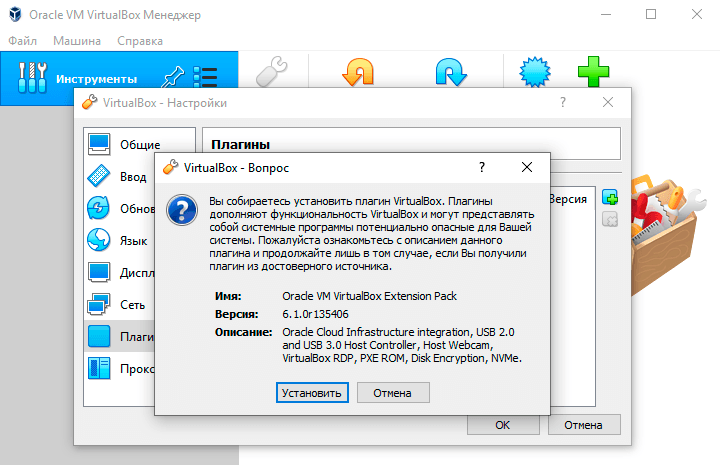Click the pin icon beside Инструменты
This screenshot has width=720, height=465.
click(173, 77)
